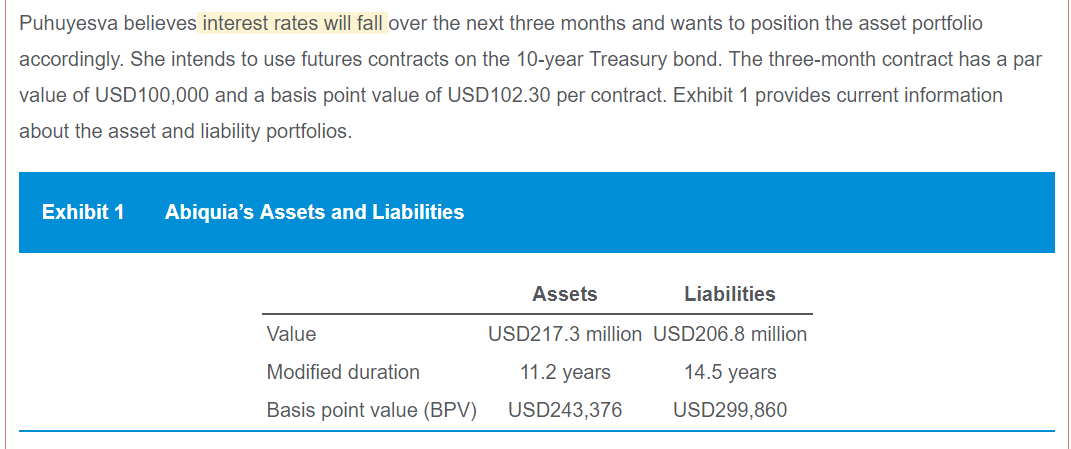Select the "USD206.8 million" liabilities value cell
The width and height of the screenshot is (1071, 449).
pos(730,334)
